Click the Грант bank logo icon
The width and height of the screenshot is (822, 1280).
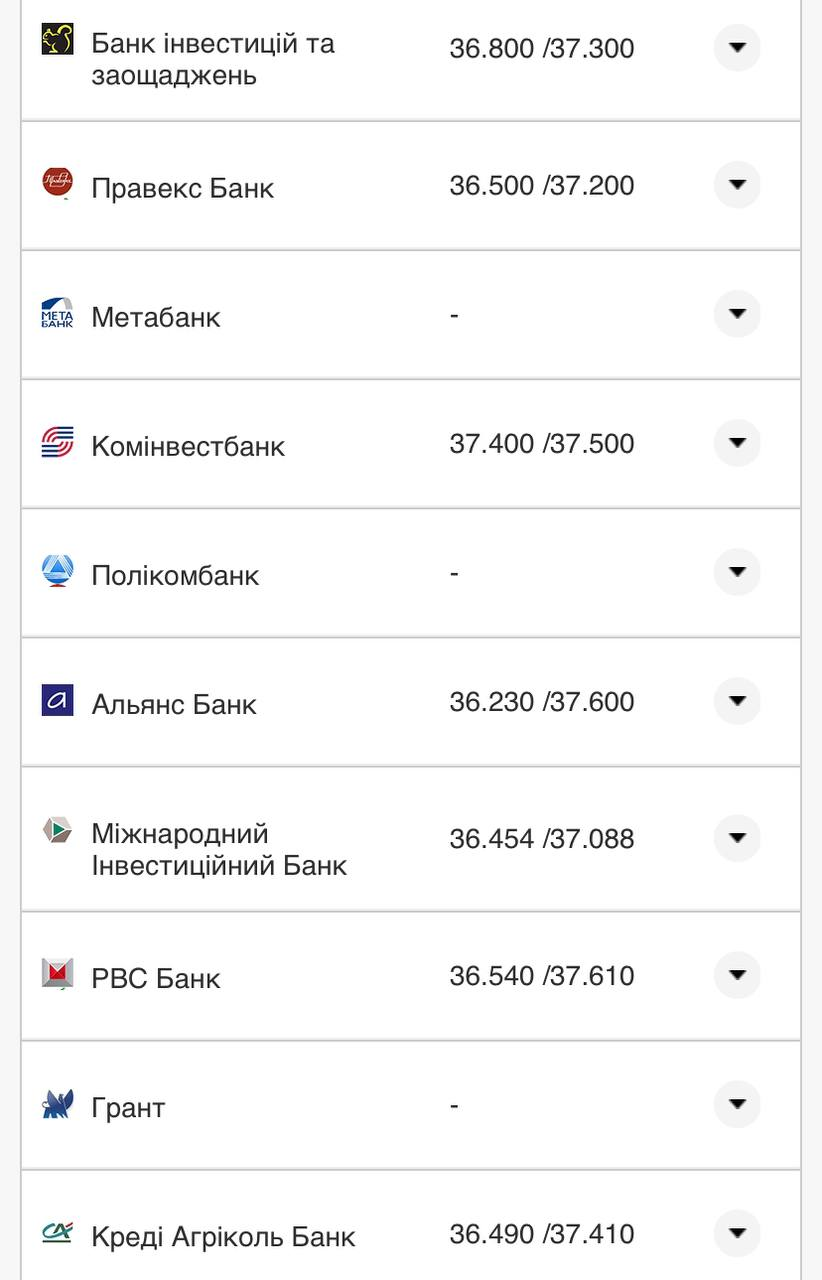pos(57,1103)
